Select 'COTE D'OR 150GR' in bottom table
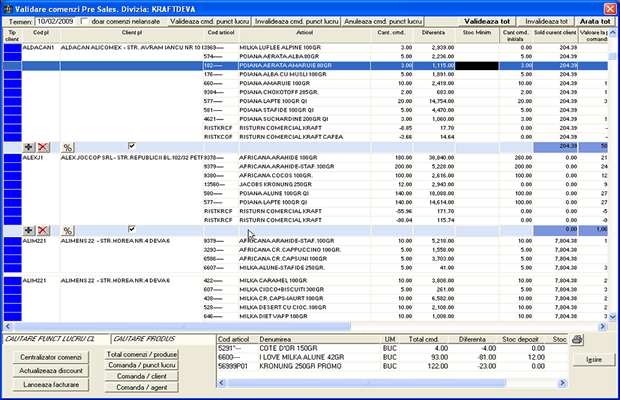Viewport: 620px width, 400px height. pyautogui.click(x=392, y=349)
